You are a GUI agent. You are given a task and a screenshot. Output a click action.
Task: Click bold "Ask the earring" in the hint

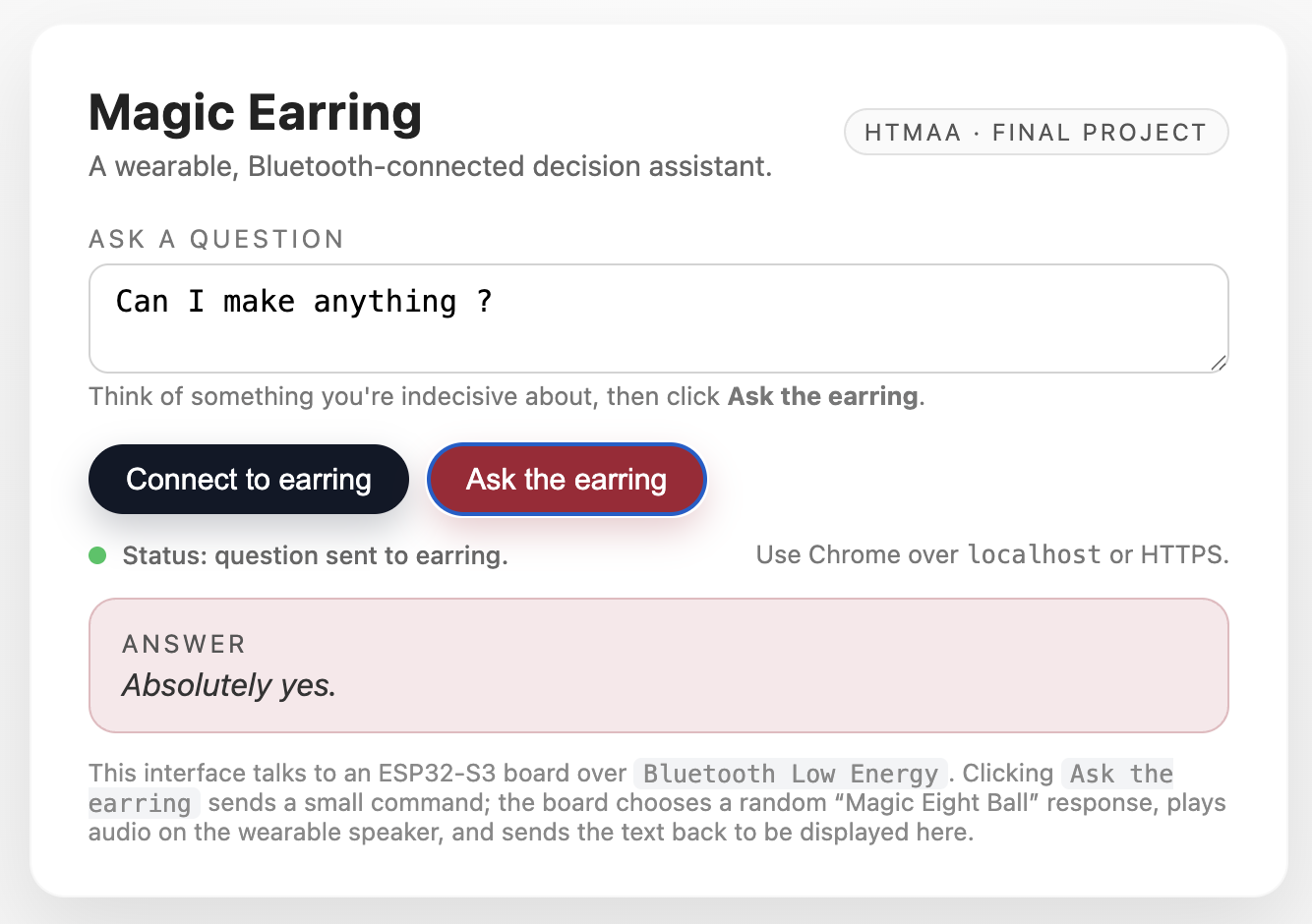click(822, 397)
